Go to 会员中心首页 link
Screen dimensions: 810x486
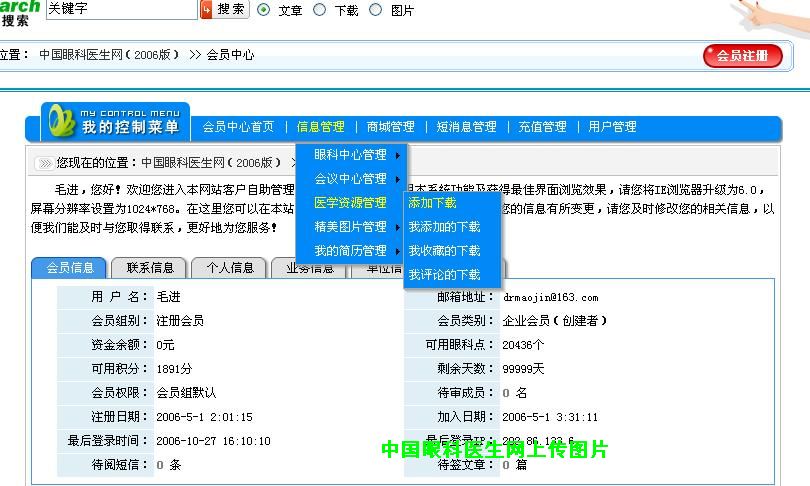[x=238, y=127]
